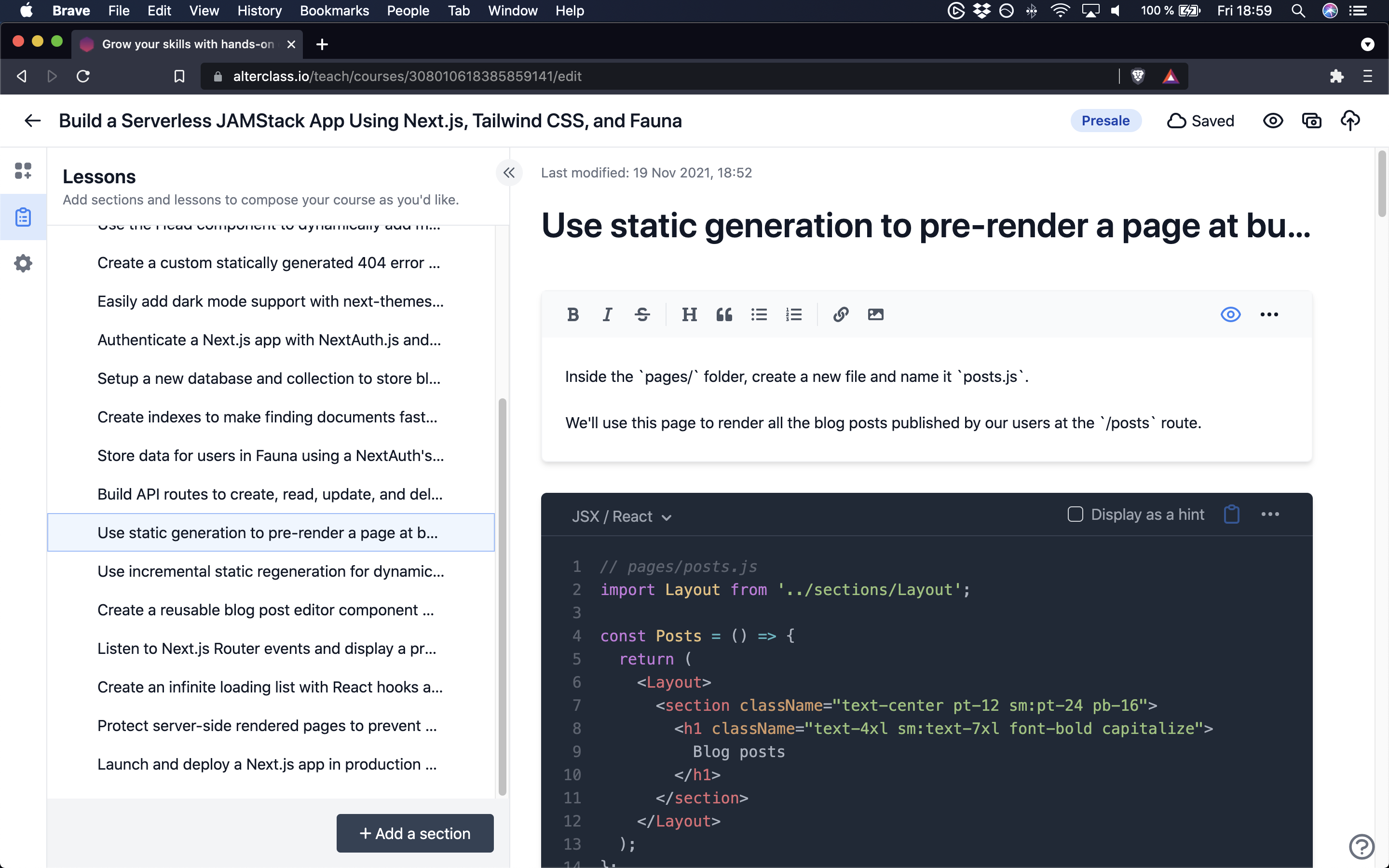Click the publish cloud upload icon

(x=1350, y=121)
